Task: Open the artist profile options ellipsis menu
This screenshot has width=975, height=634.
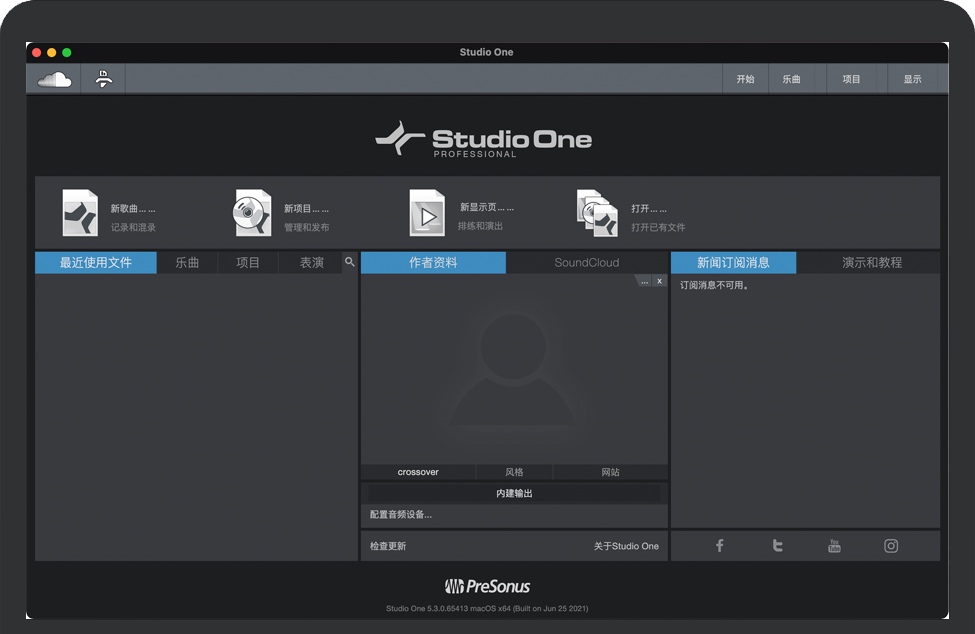Action: tap(645, 282)
